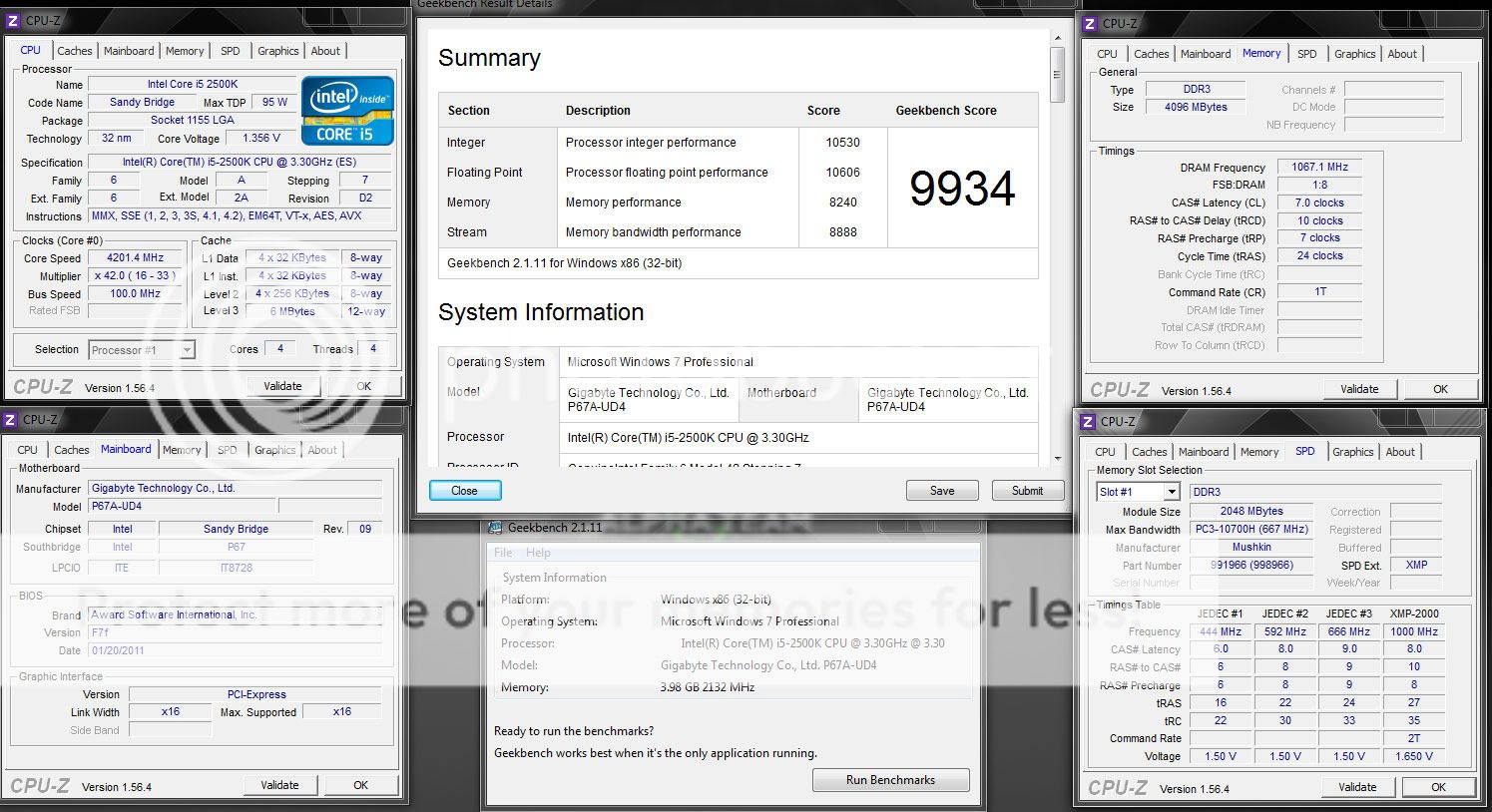Click the Core Voltage value 1.356 V
Image resolution: width=1492 pixels, height=812 pixels.
click(x=261, y=139)
